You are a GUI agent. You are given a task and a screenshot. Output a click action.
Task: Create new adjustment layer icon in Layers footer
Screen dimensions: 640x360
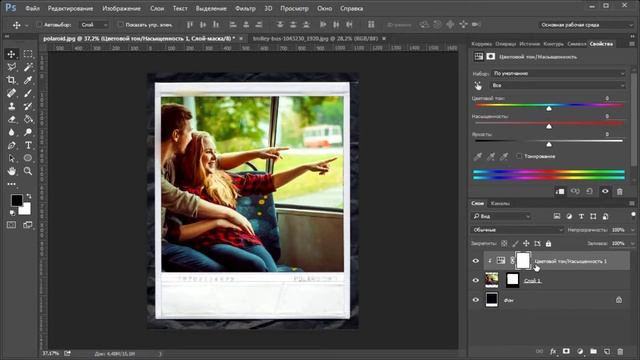(x=580, y=351)
